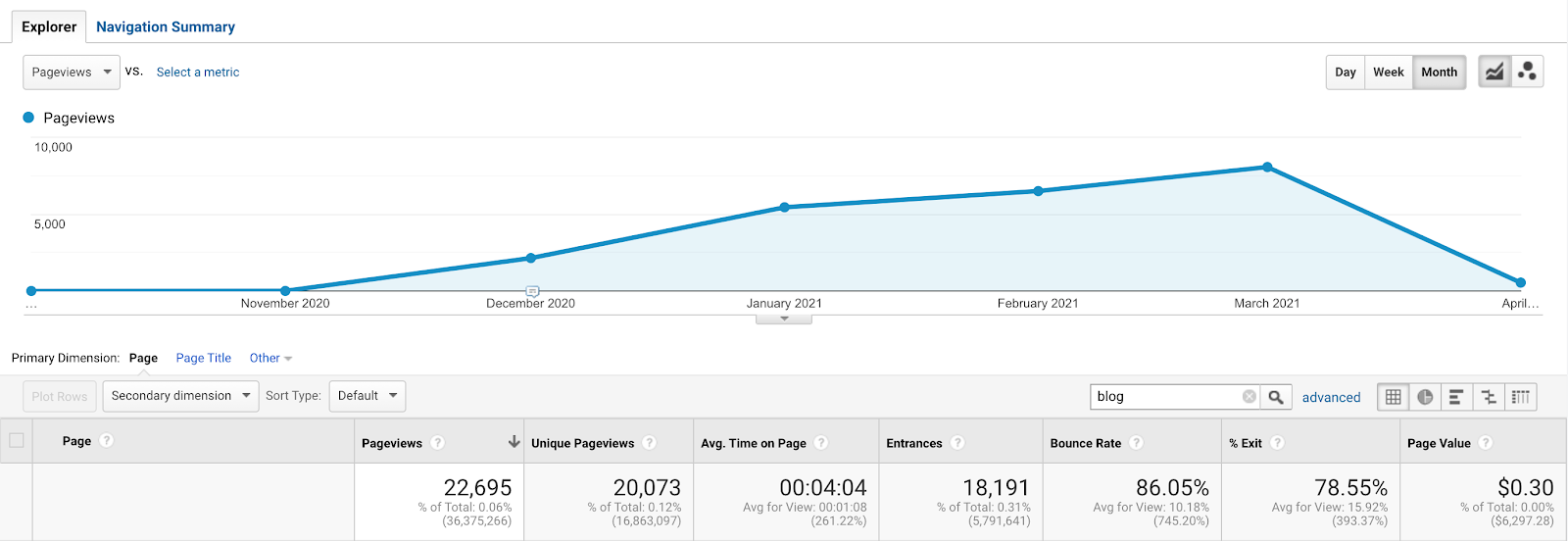Open the Explorer tab
The width and height of the screenshot is (1568, 541).
point(49,26)
